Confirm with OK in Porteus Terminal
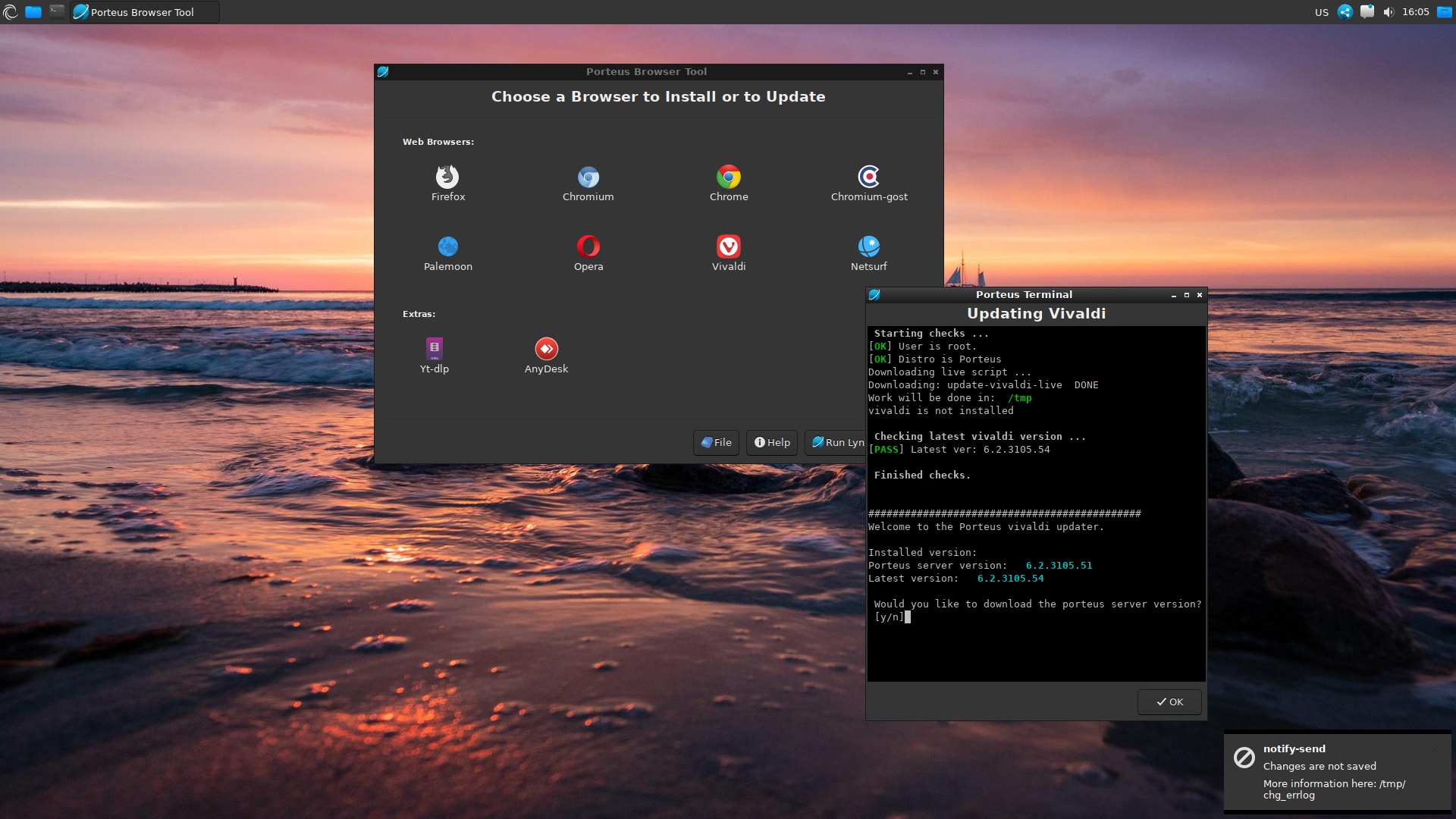The width and height of the screenshot is (1456, 819). pyautogui.click(x=1169, y=701)
